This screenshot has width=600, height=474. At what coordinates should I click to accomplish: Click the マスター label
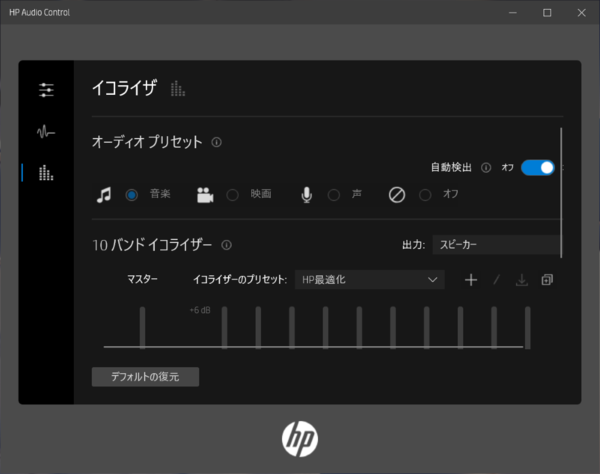click(142, 279)
